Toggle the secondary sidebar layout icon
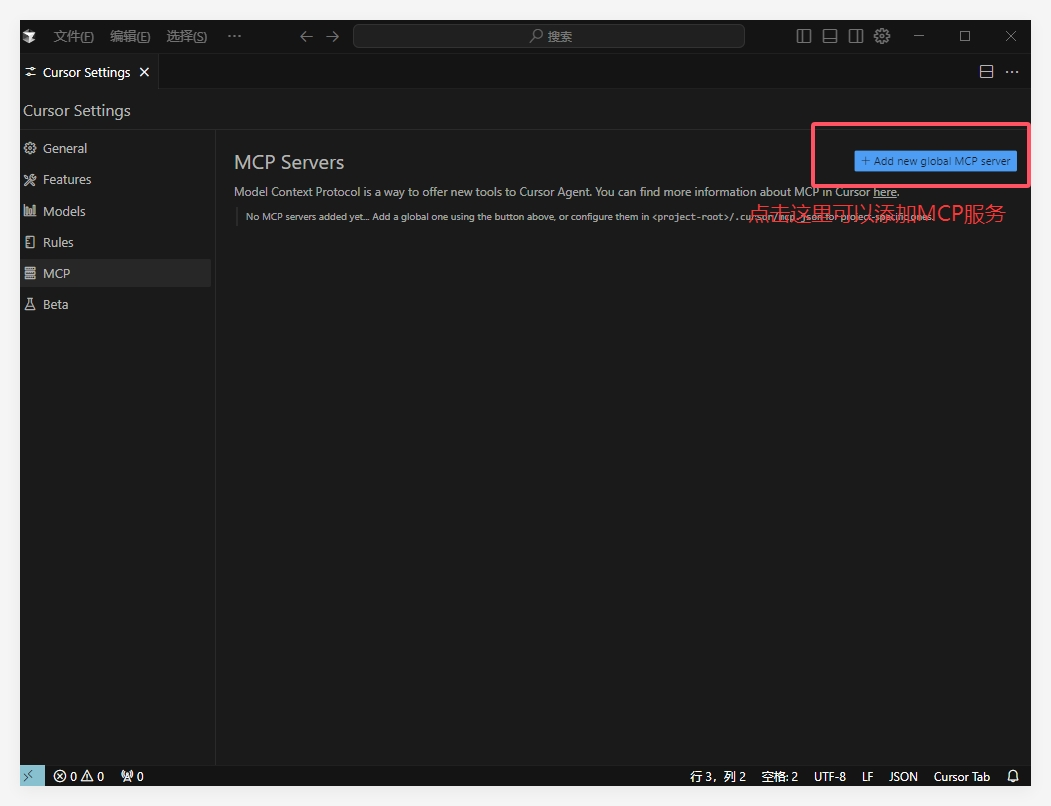Image resolution: width=1051 pixels, height=806 pixels. click(x=855, y=36)
